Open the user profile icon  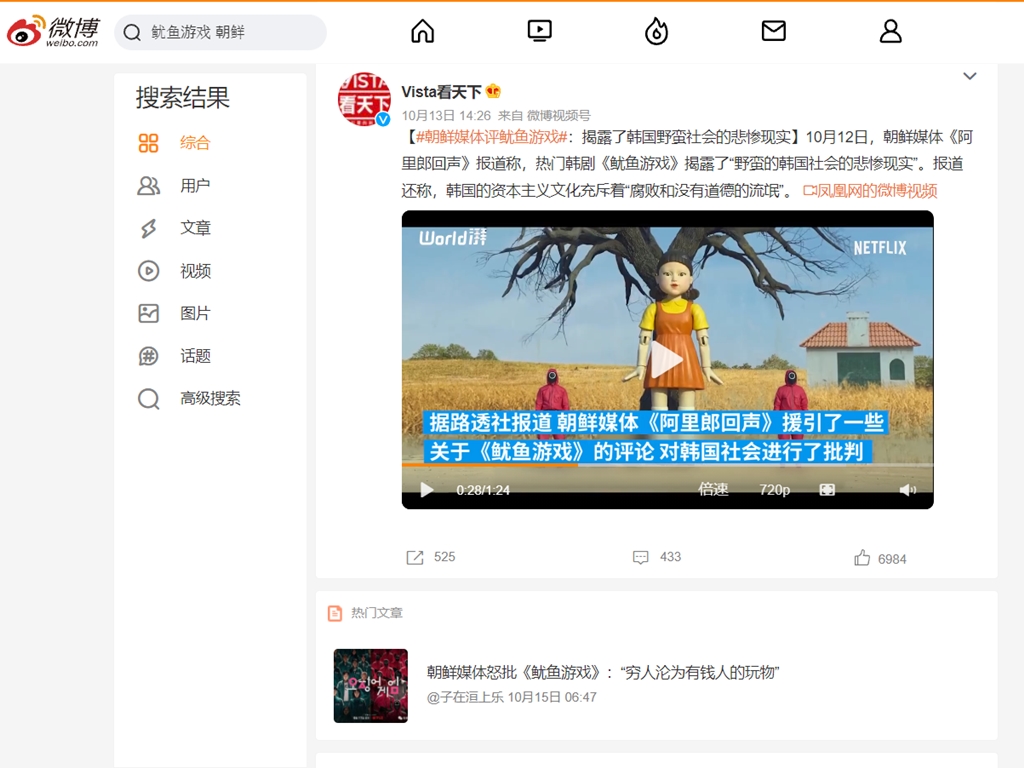pyautogui.click(x=891, y=31)
